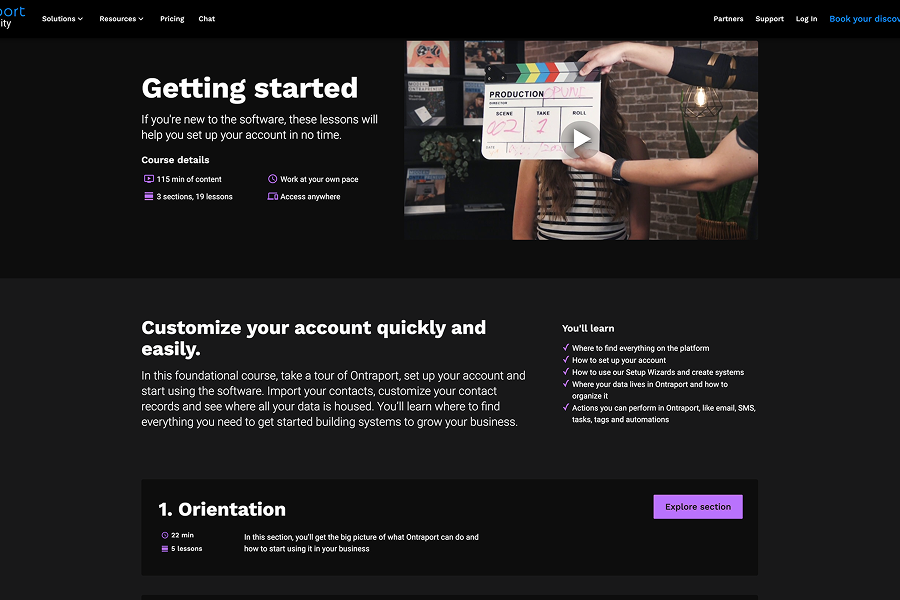Click the stack icon beside 3 sections, 19 lessons

[149, 196]
